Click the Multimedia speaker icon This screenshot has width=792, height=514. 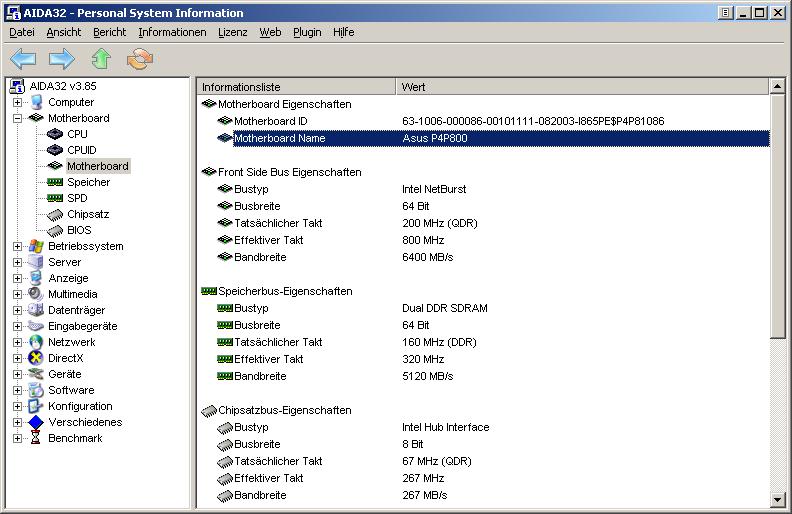[36, 294]
